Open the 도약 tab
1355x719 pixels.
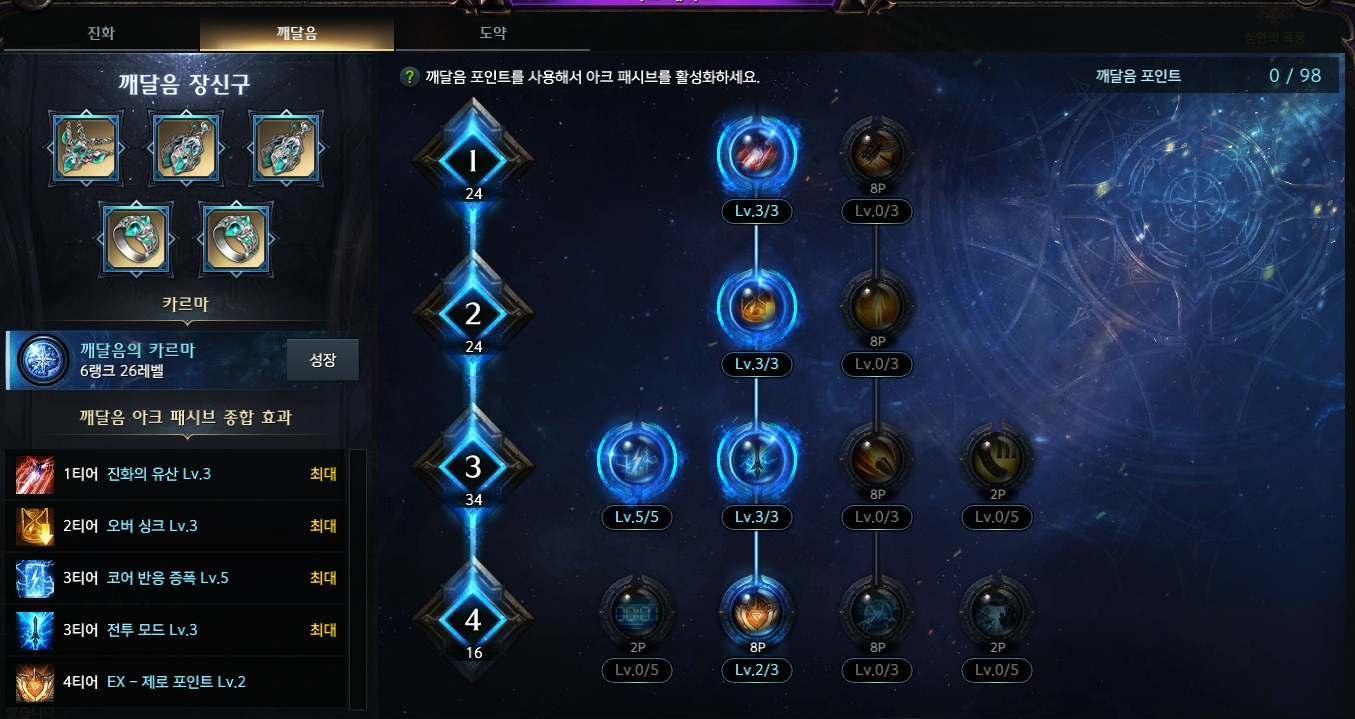493,33
